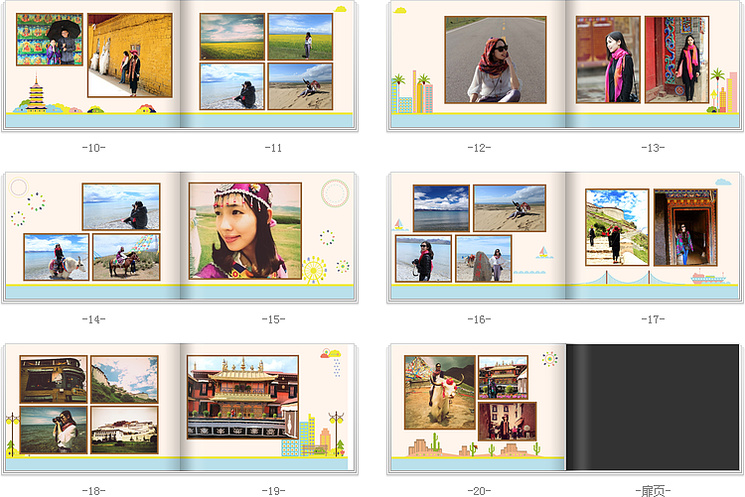Choose the red stone photo on page 16
This screenshot has width=745, height=497.
coord(484,258)
